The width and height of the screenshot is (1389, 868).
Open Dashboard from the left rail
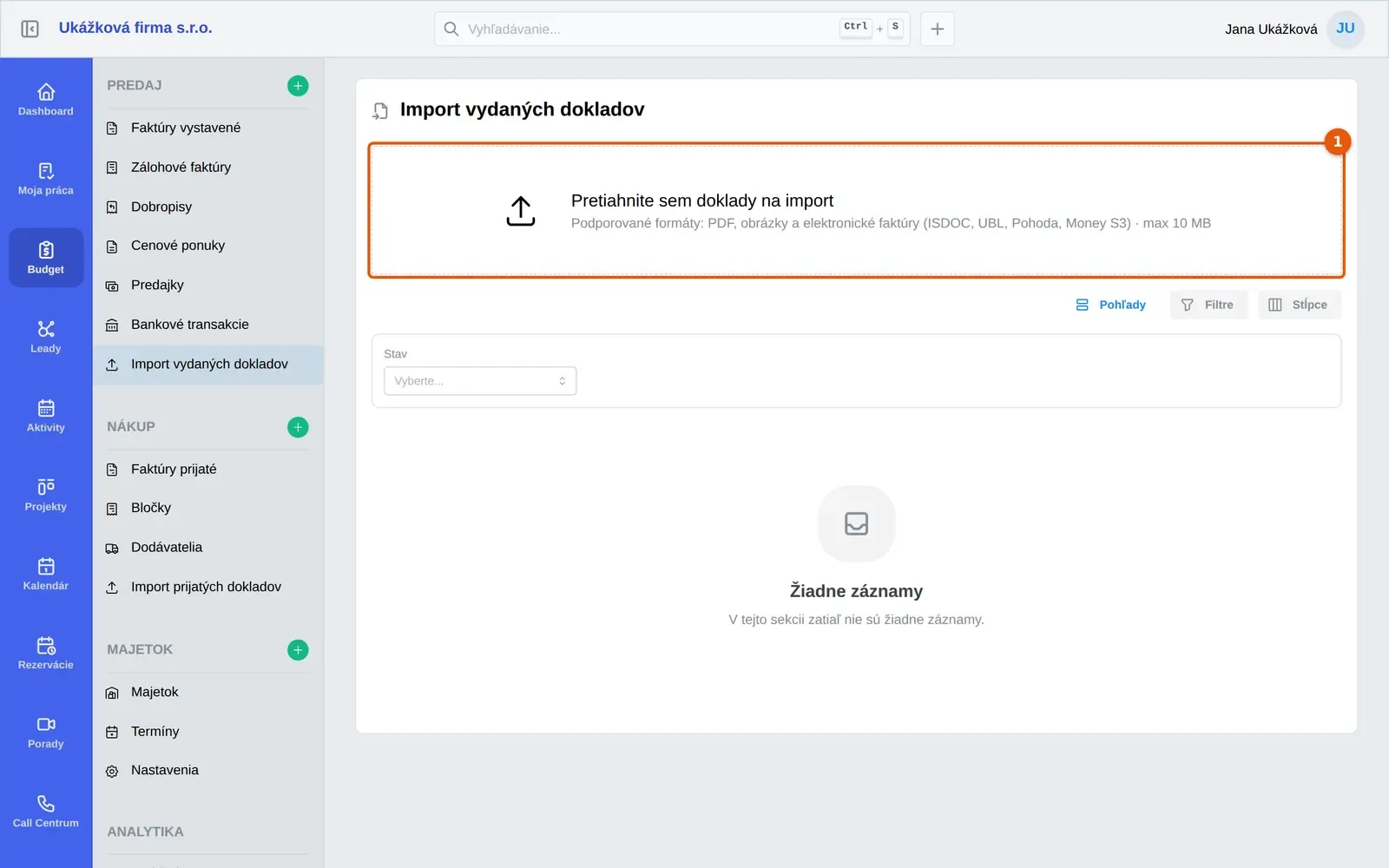[x=46, y=100]
